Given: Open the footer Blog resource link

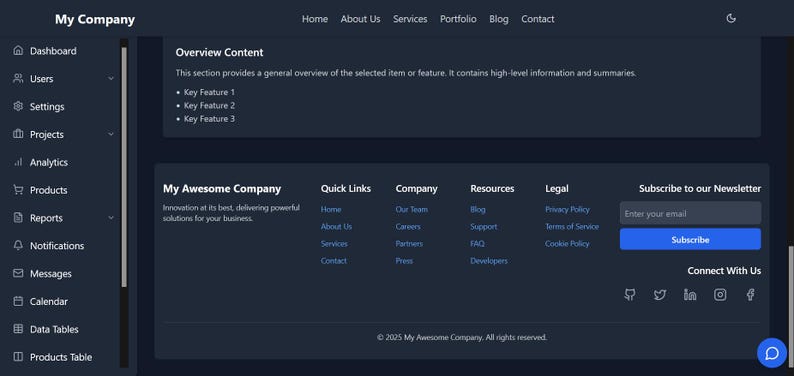Looking at the screenshot, I should 478,210.
